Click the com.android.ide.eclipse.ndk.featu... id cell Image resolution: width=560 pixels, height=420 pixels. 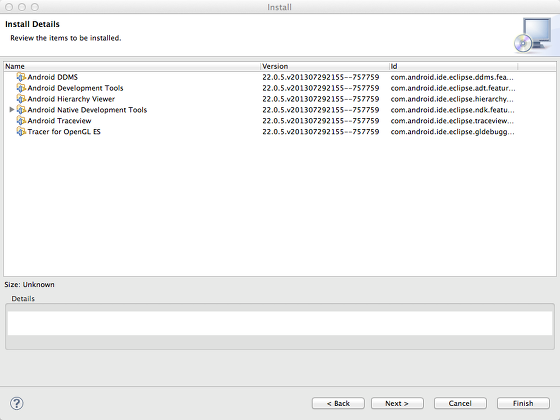[x=452, y=110]
